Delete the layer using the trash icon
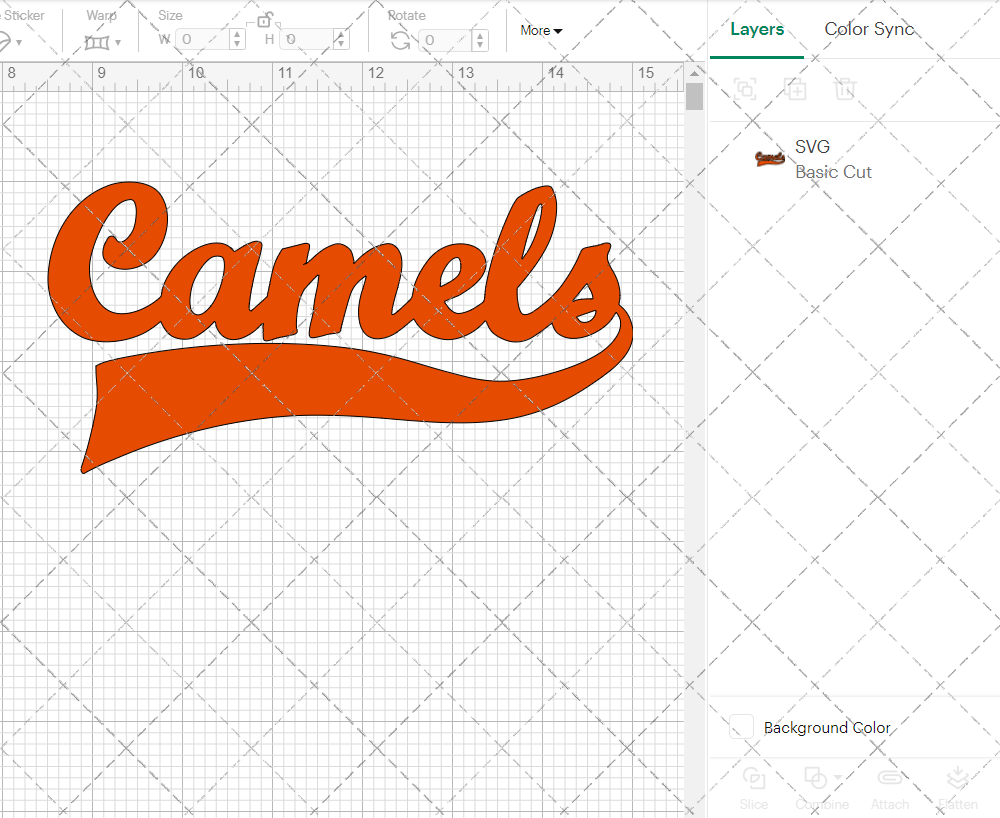Viewport: 1000px width, 818px height. click(845, 89)
